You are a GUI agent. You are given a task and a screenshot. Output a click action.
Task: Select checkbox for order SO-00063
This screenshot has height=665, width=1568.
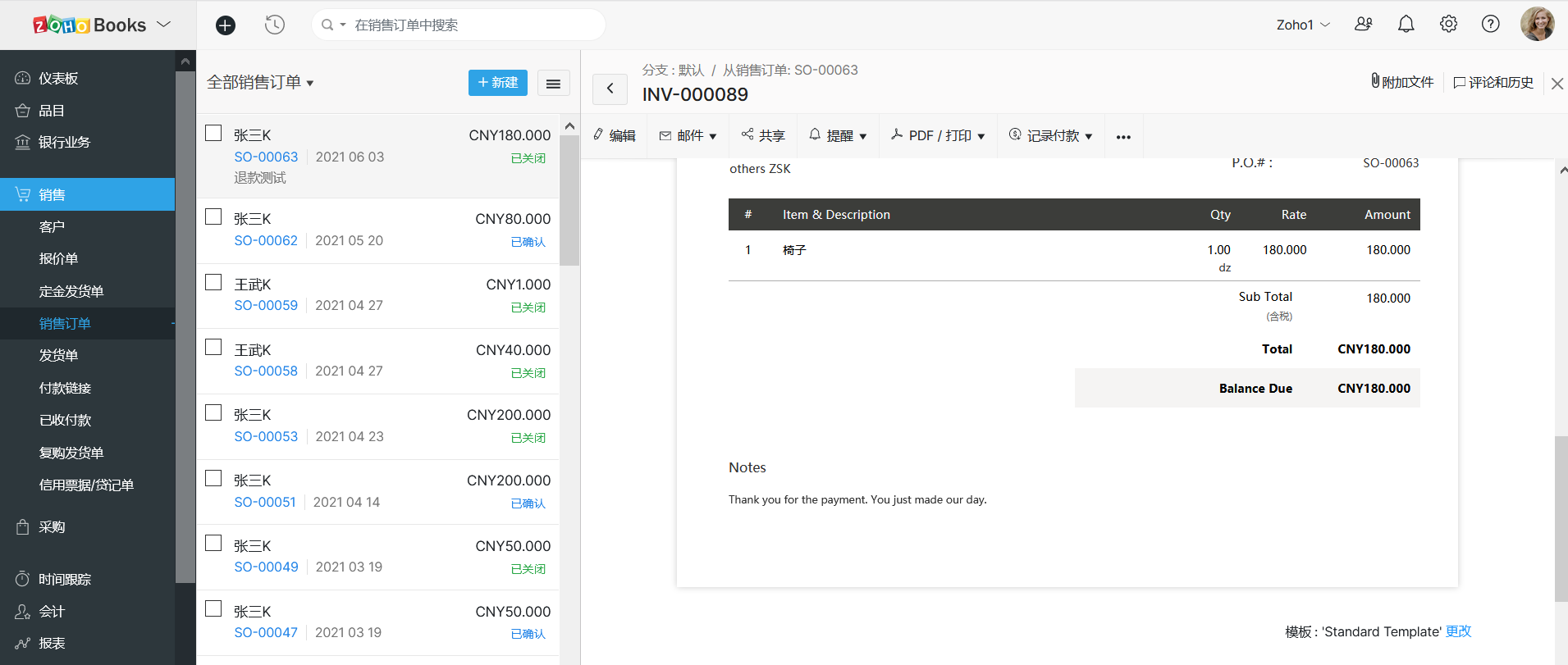tap(213, 134)
